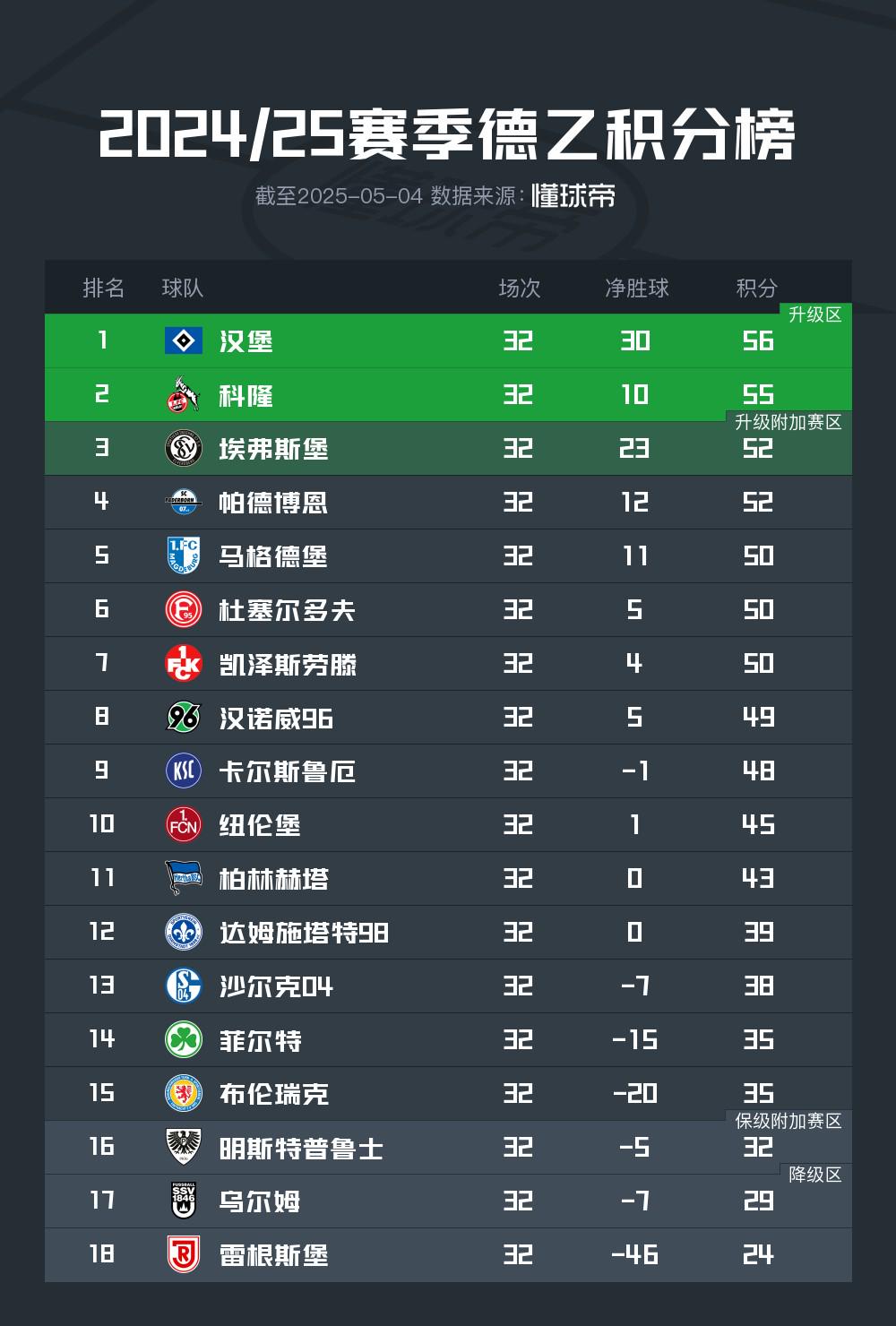
Task: Select the 沙尔克04 (Schalke 04) crest
Action: click(x=184, y=986)
